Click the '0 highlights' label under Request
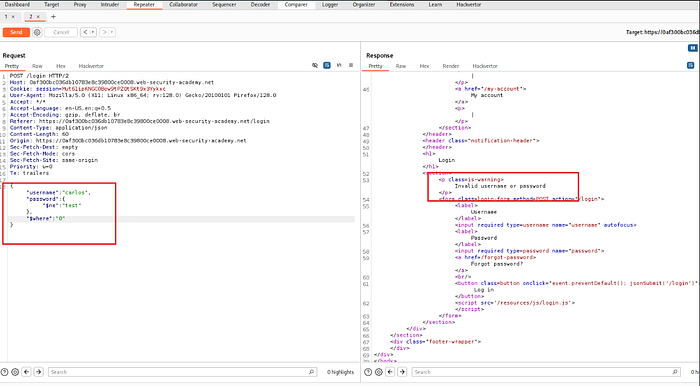Screen dimensions: 700x386 click(x=340, y=372)
